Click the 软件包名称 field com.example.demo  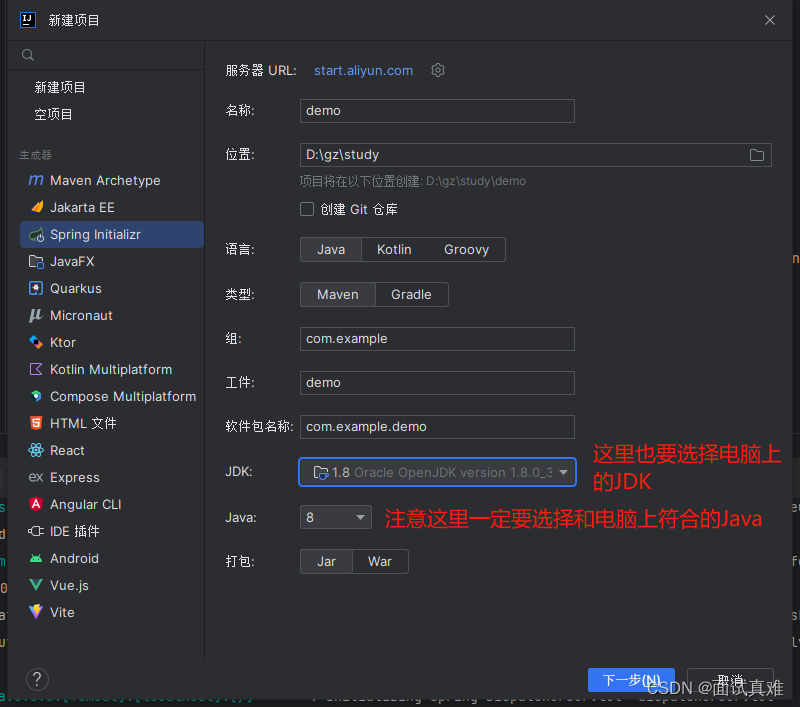(437, 426)
